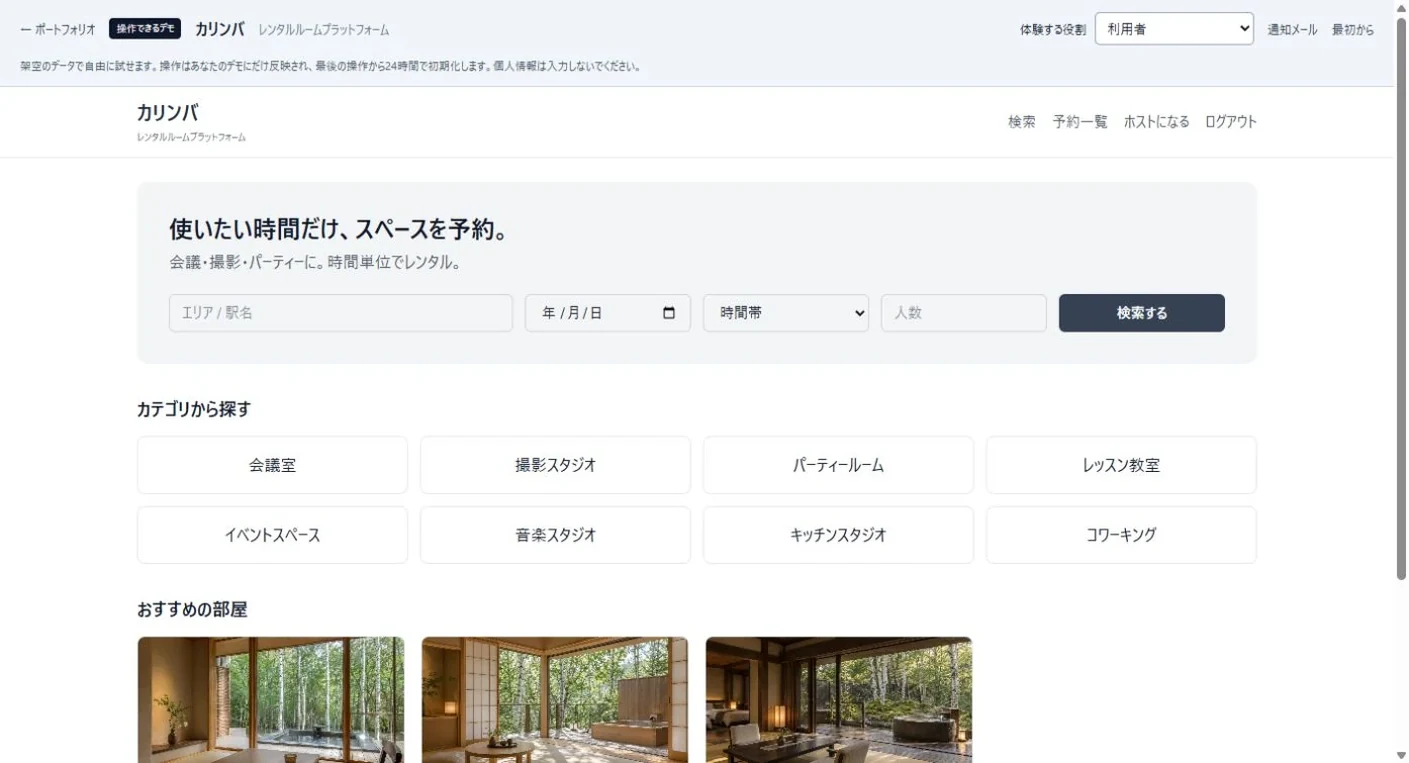Click the 通知メール link
The image size is (1409, 763).
tap(1292, 29)
